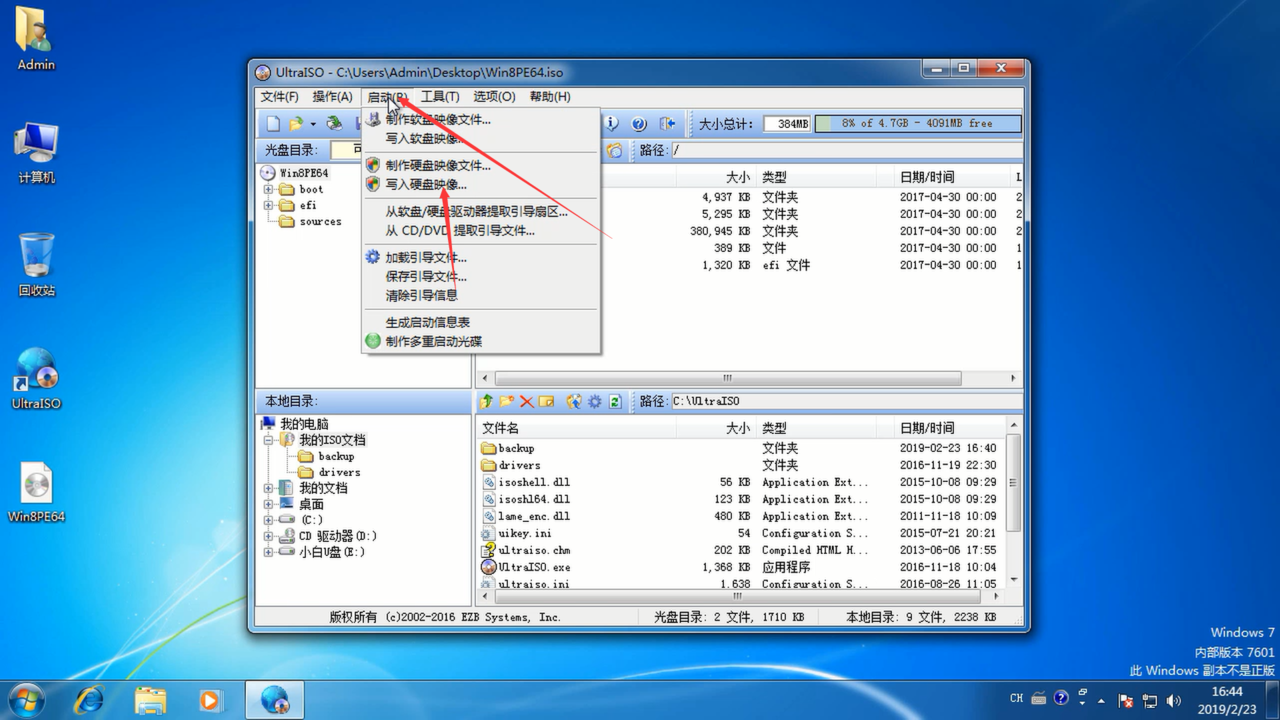Expand the CD 驱动器(D:) tree node
The height and width of the screenshot is (720, 1280).
[x=269, y=536]
